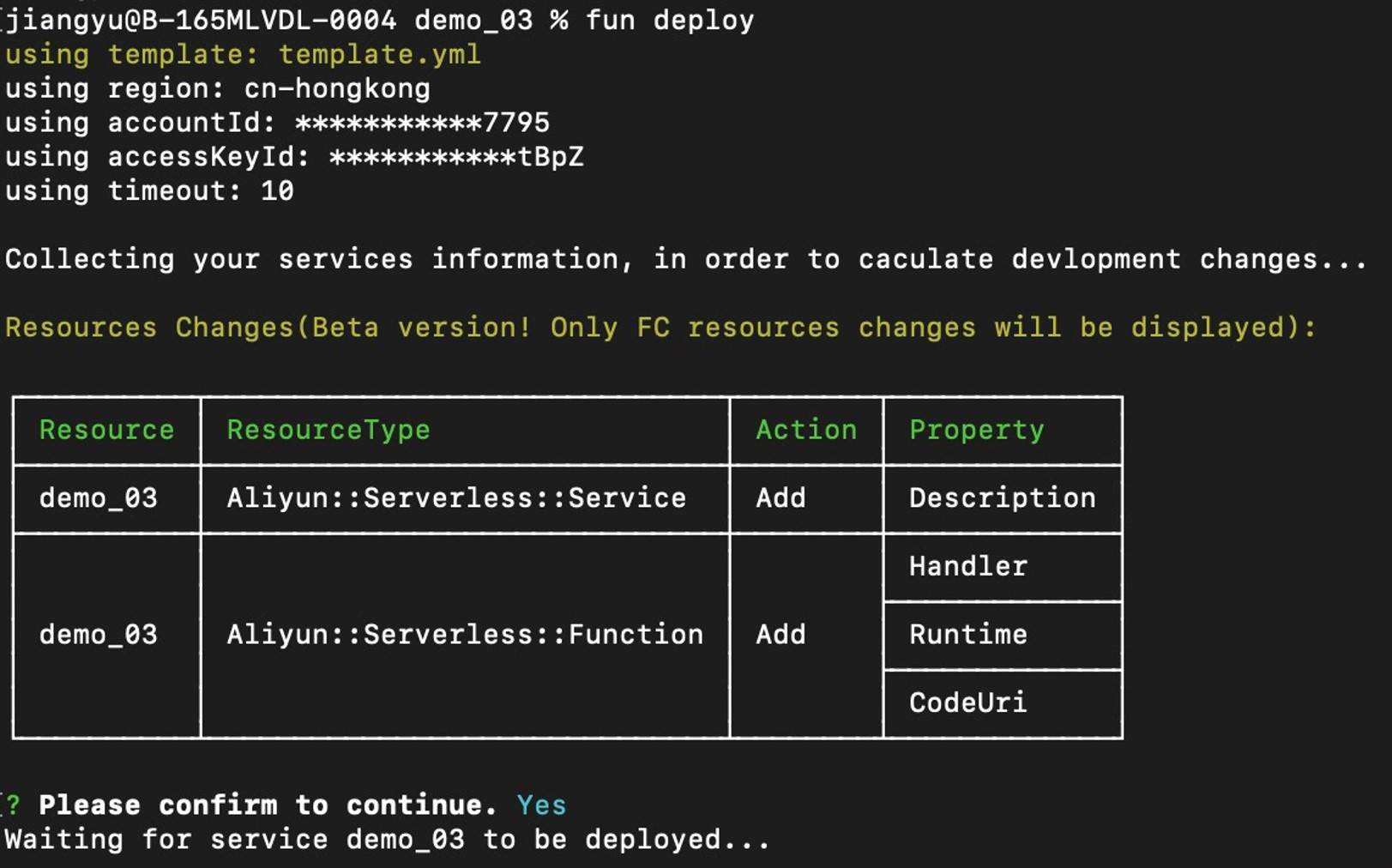Click the yellow 'Resources Changes' heading line
This screenshot has width=1392, height=868.
point(660,328)
